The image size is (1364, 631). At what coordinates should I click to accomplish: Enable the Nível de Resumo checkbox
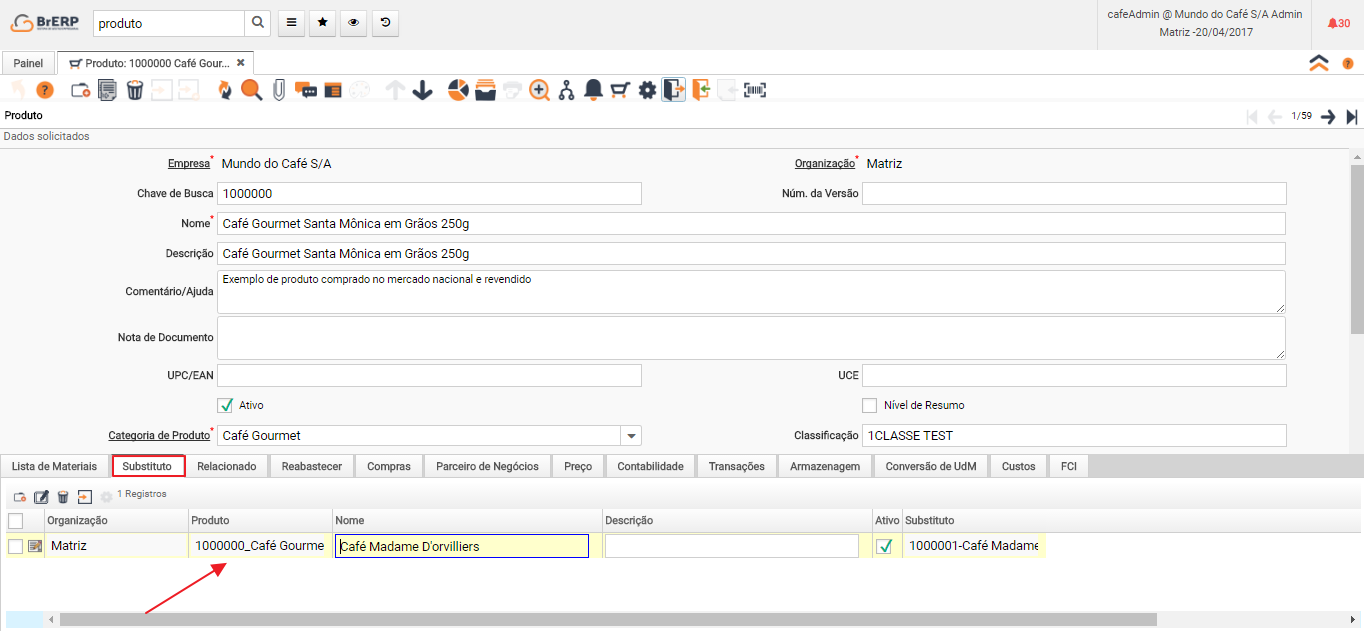tap(869, 405)
